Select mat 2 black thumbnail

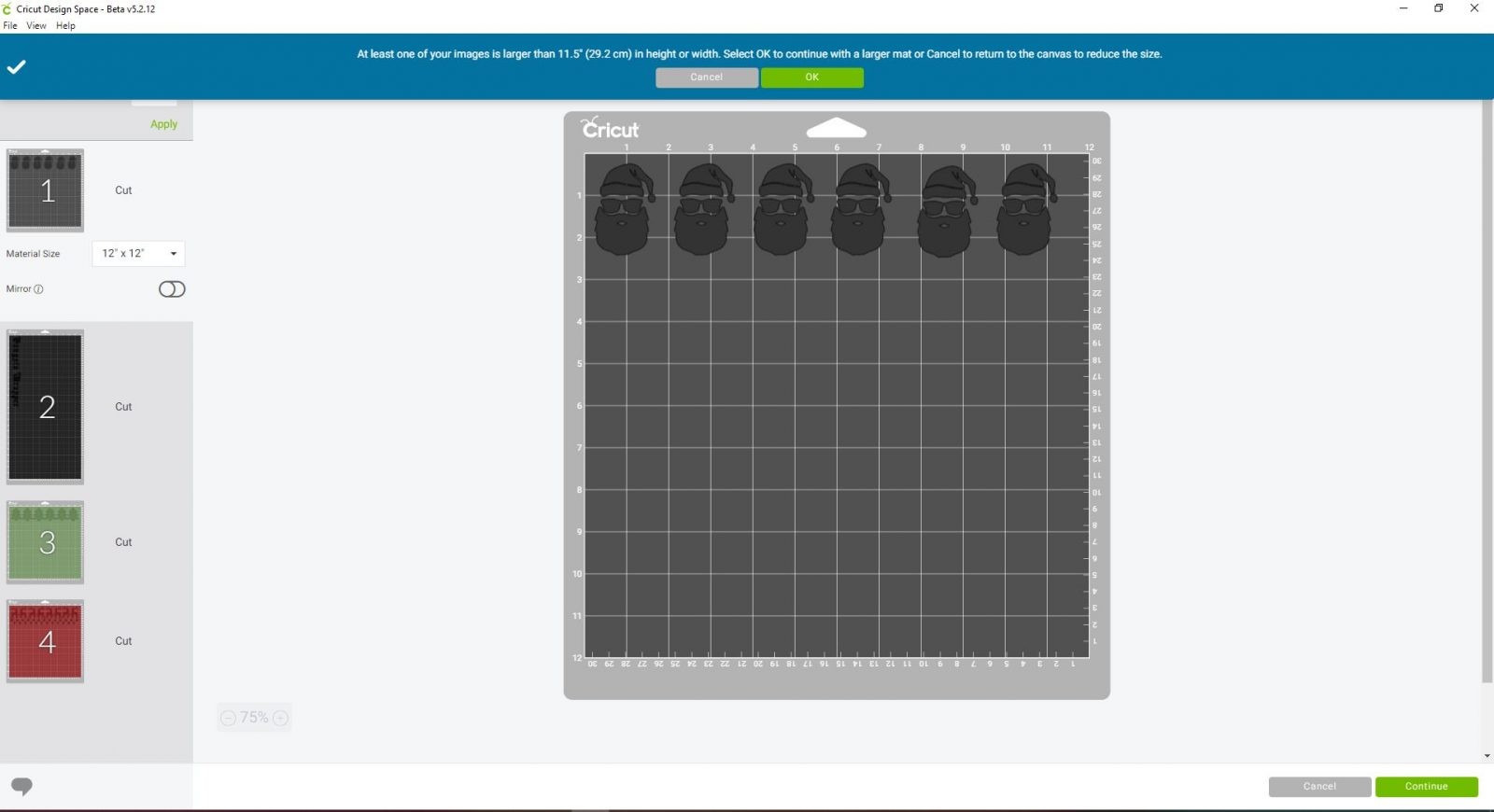click(x=45, y=407)
